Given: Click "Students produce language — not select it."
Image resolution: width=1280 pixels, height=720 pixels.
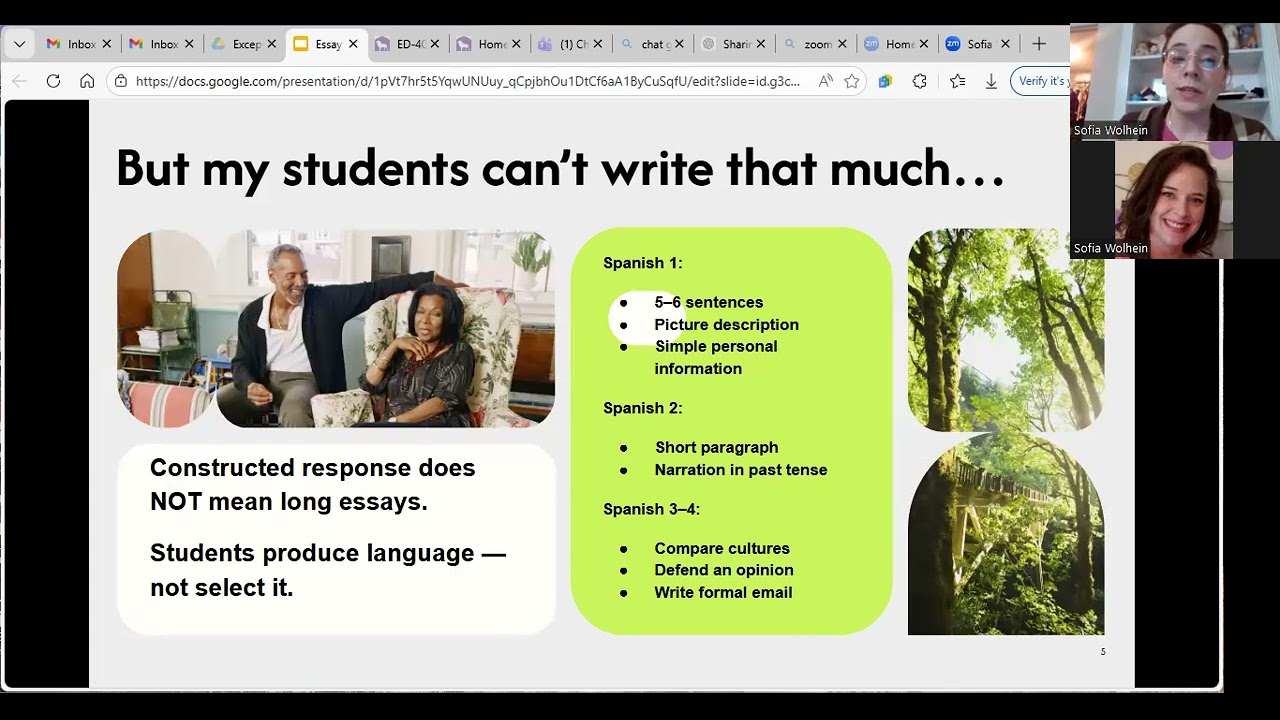Looking at the screenshot, I should click(x=328, y=570).
